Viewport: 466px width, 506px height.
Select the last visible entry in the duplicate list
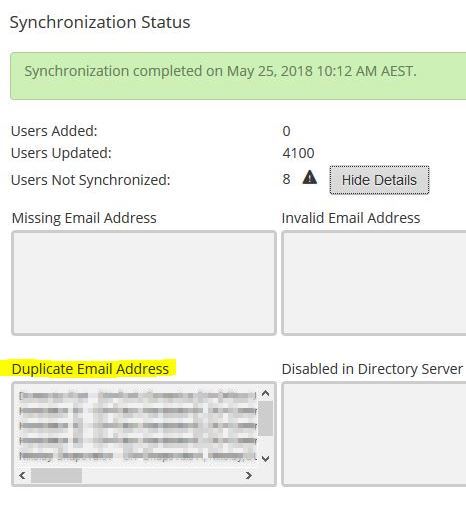point(138,456)
